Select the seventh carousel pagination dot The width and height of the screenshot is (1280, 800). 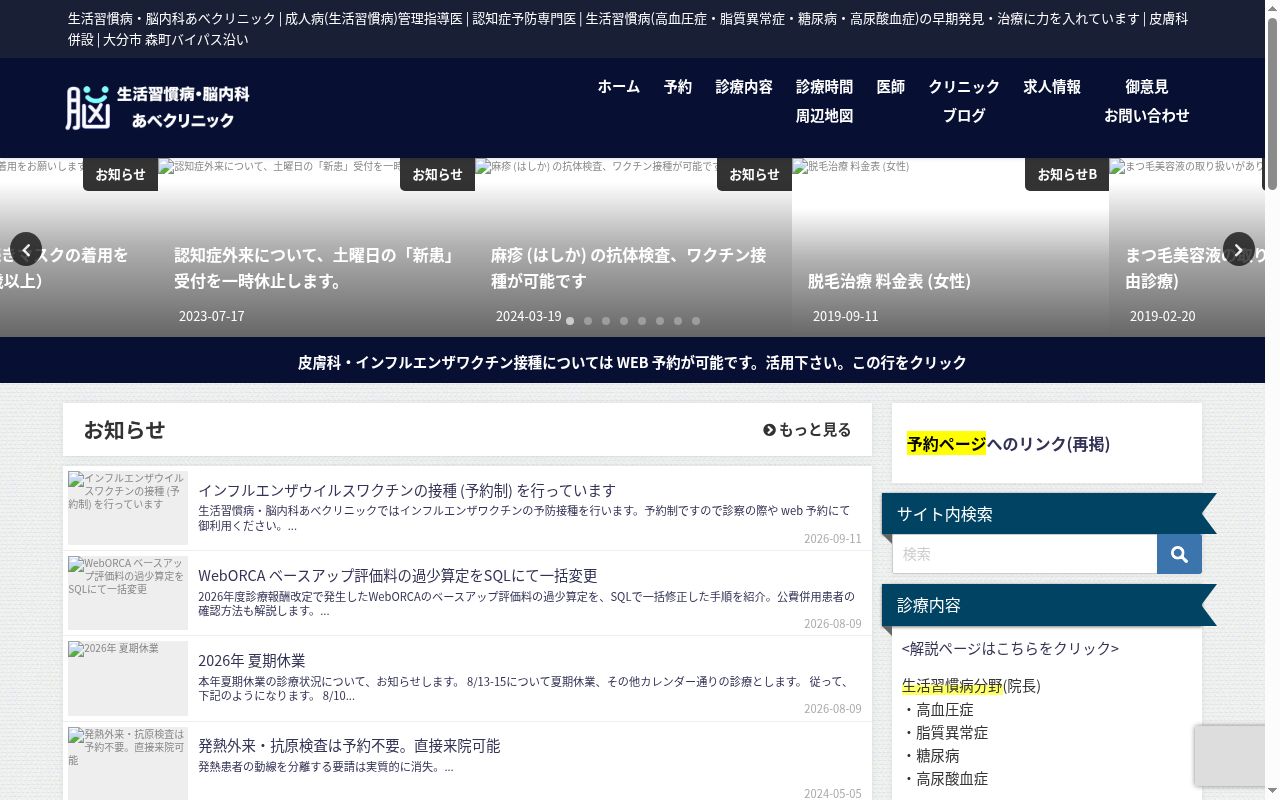(x=678, y=321)
